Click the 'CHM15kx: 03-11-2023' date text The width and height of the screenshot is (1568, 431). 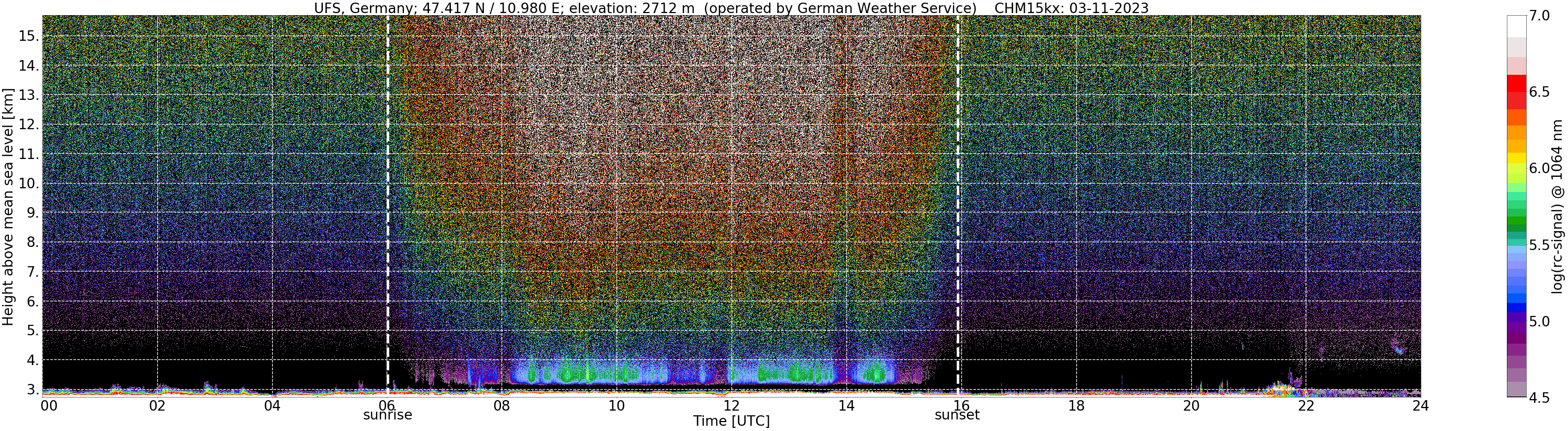(x=1071, y=8)
